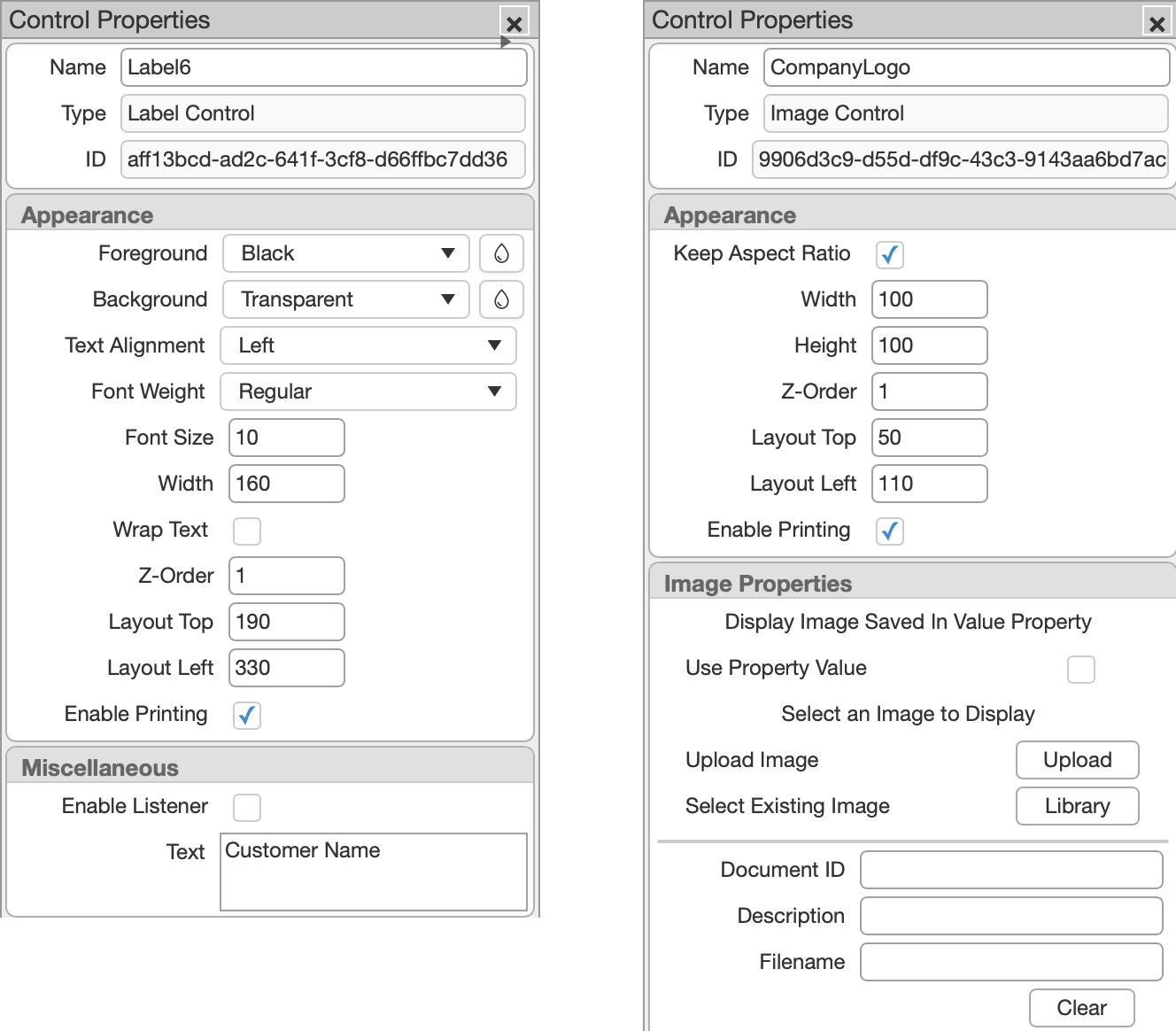Image resolution: width=1176 pixels, height=1031 pixels.
Task: Click the Customer Name text area
Action: 374,872
